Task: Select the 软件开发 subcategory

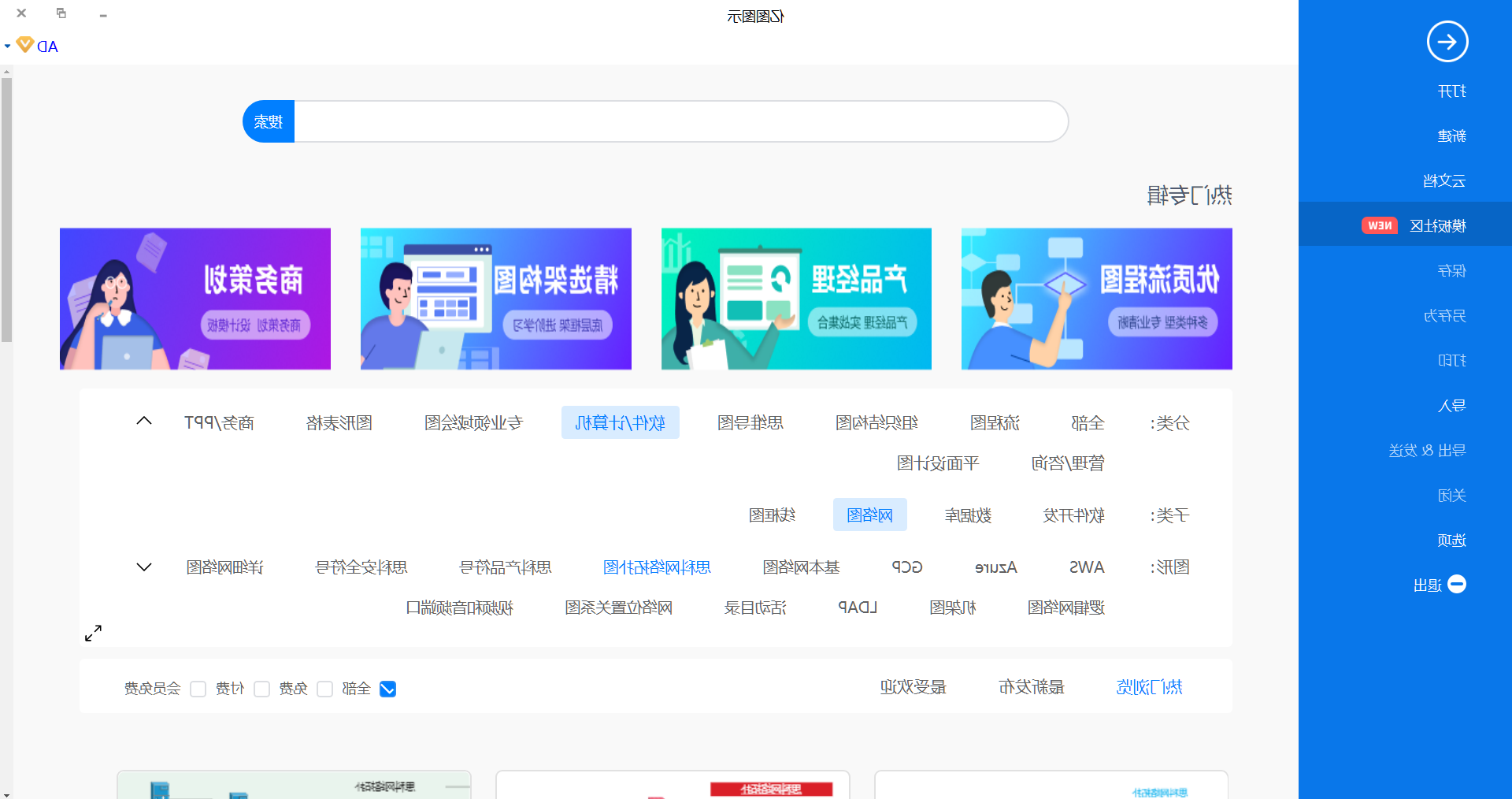Action: (x=1074, y=515)
